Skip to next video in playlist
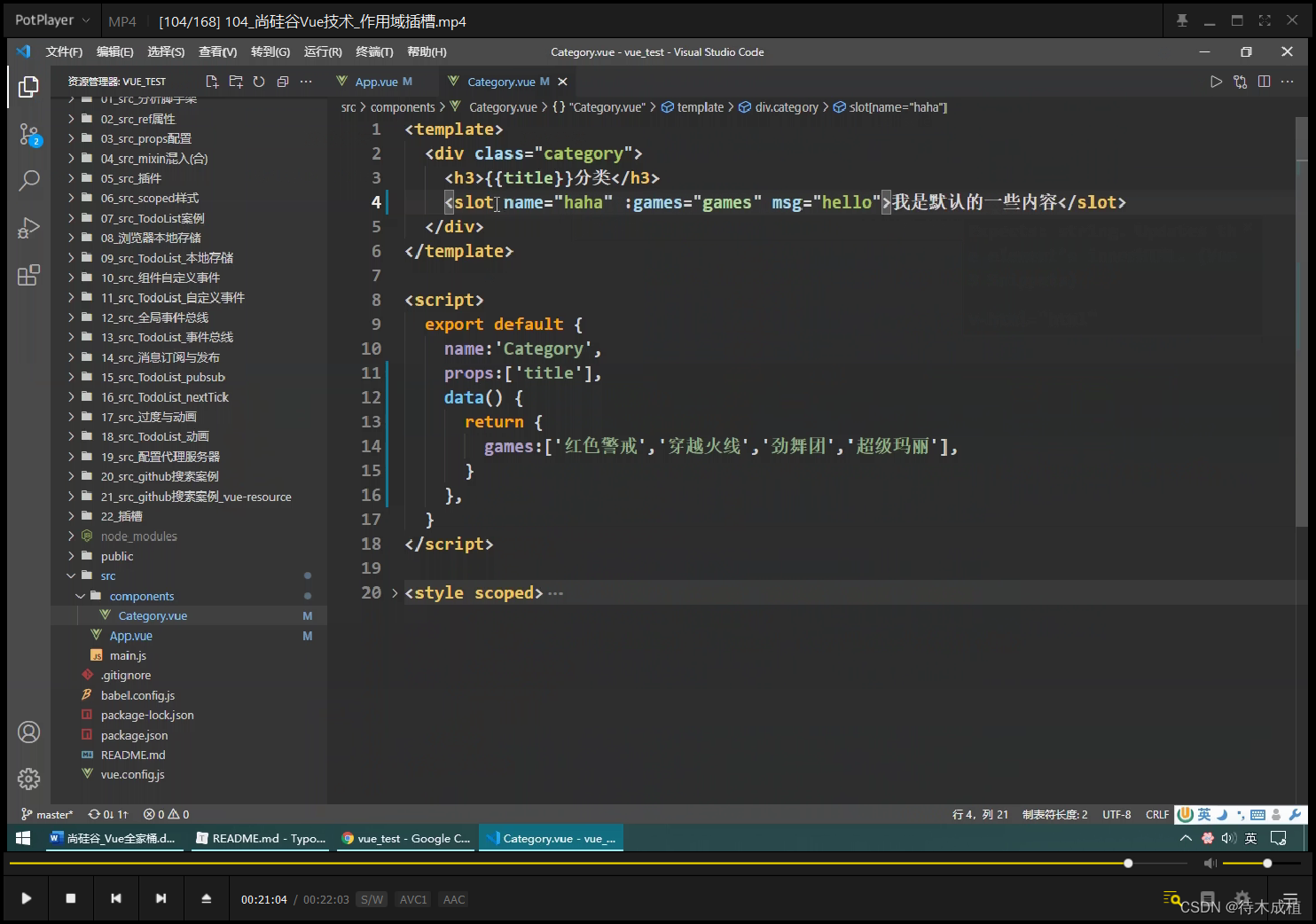Viewport: 1316px width, 924px height. pos(161,898)
